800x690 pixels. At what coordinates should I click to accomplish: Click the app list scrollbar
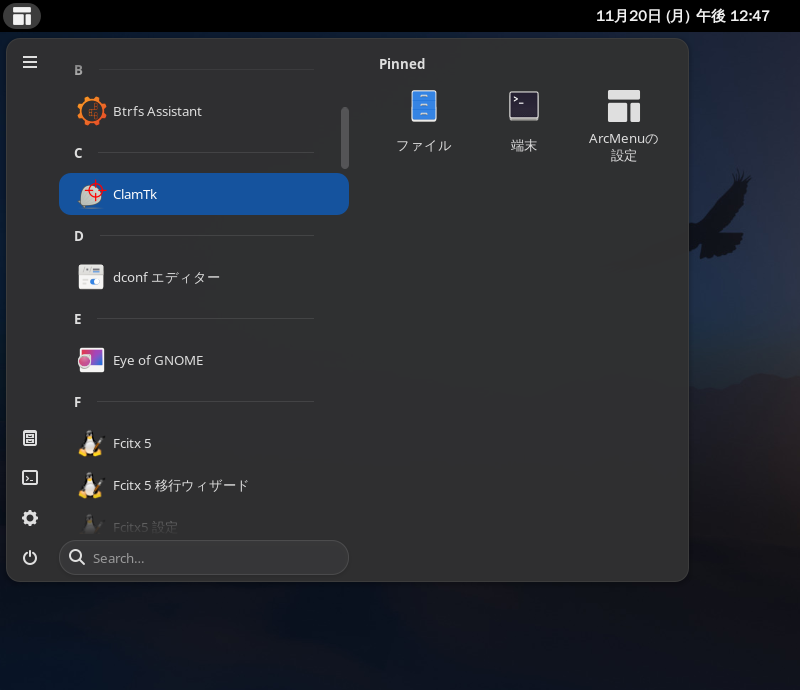point(345,138)
